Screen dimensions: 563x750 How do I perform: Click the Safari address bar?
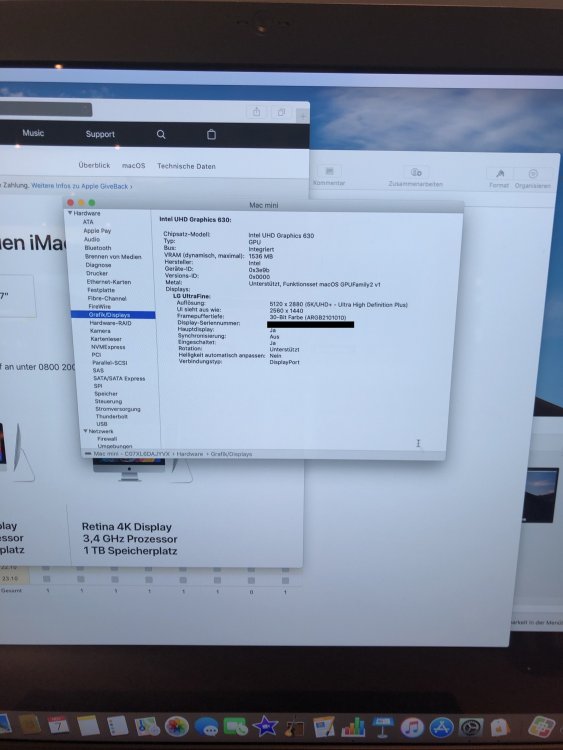(45, 110)
